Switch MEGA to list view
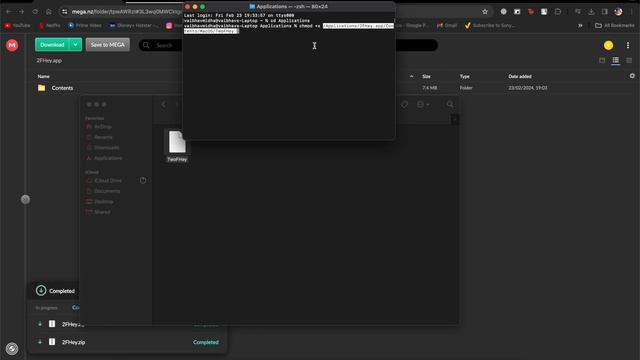 616,60
